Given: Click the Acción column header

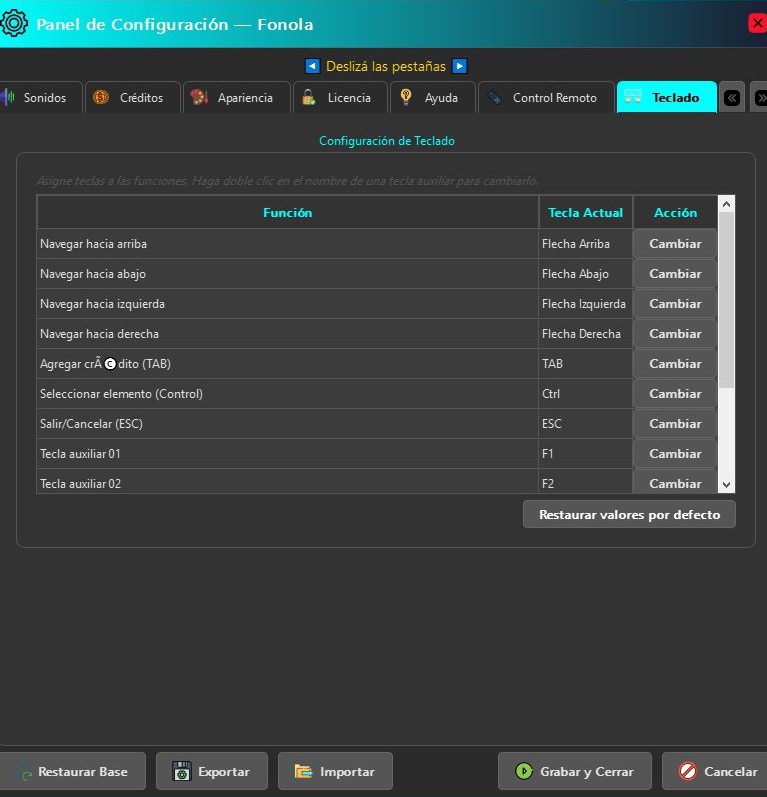Looking at the screenshot, I should tap(676, 212).
